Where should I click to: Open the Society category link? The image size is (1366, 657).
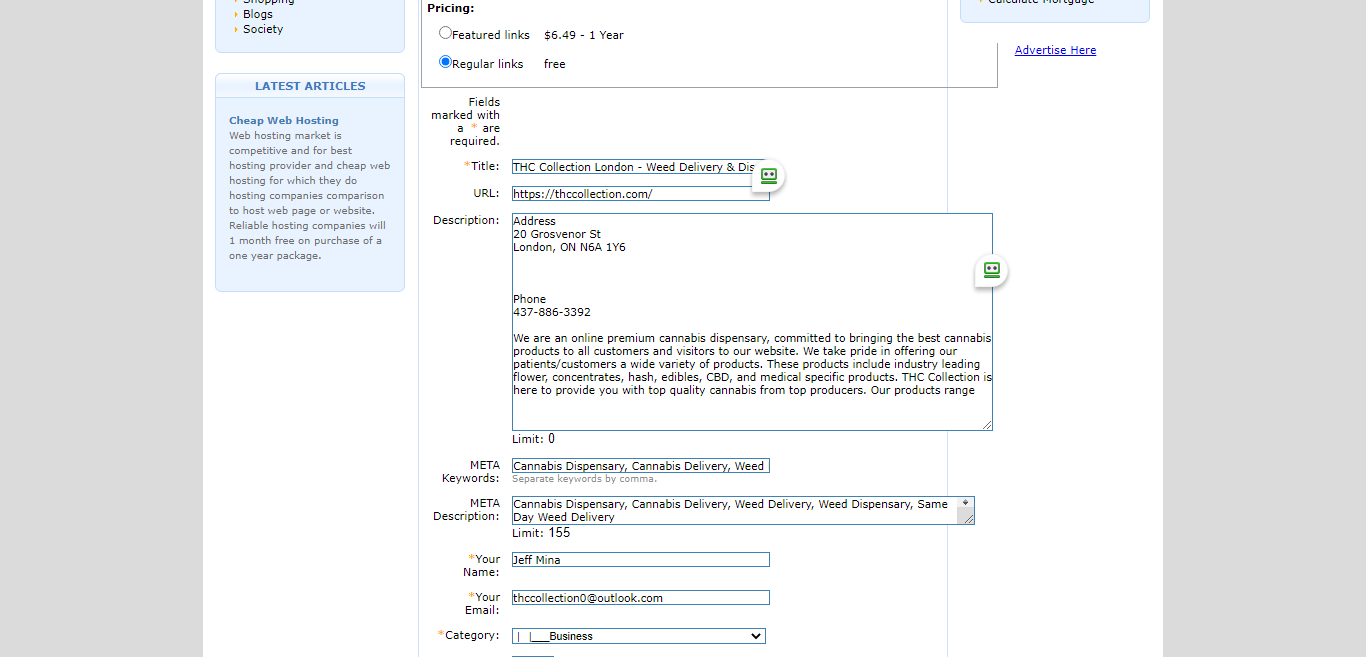tap(263, 29)
